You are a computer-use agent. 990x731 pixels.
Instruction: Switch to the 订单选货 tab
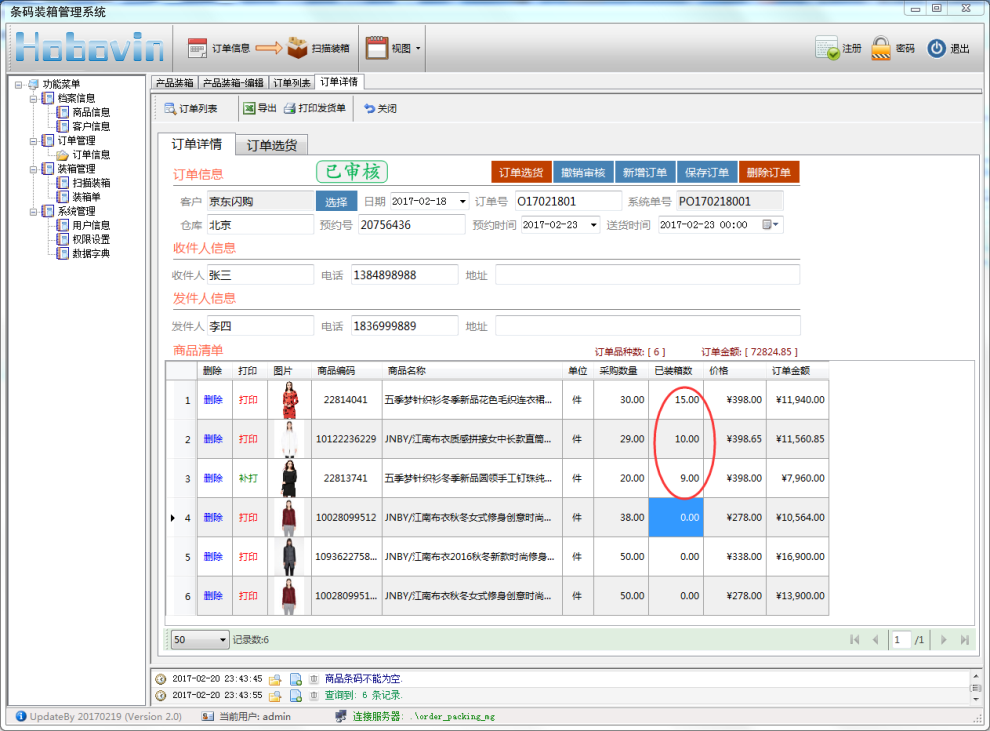tap(271, 145)
